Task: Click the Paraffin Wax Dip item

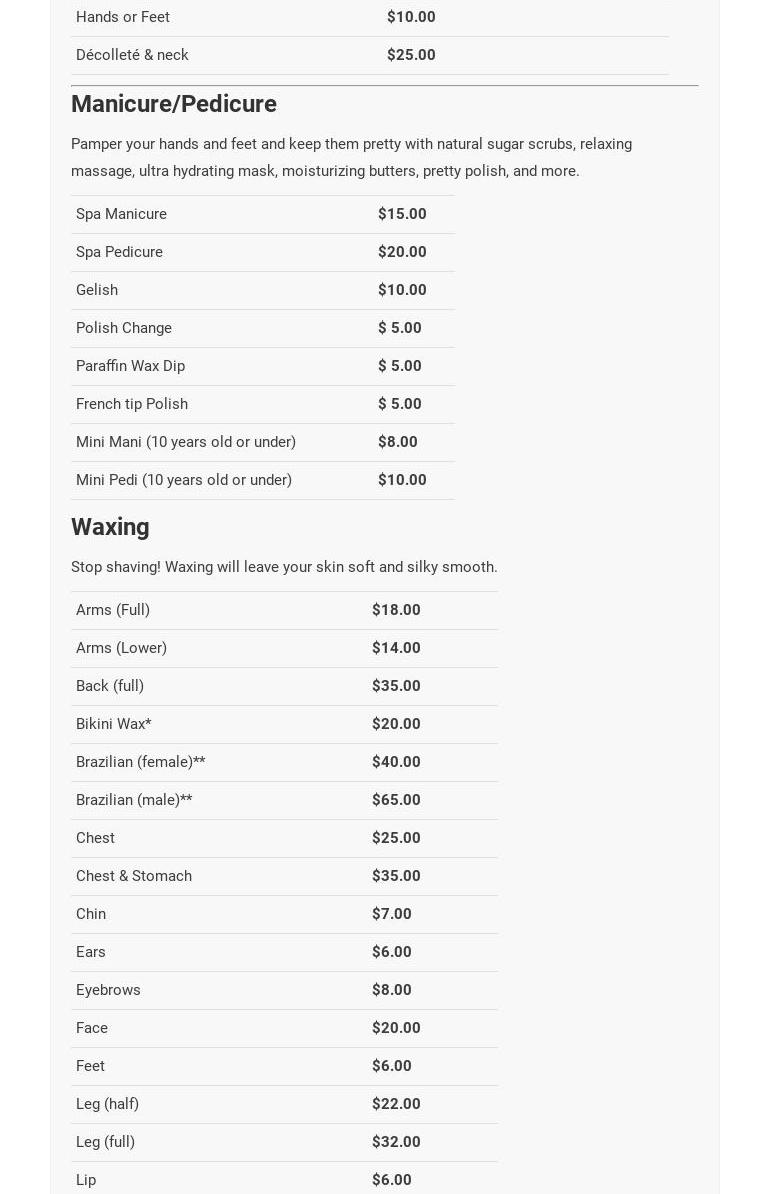Action: 130,366
